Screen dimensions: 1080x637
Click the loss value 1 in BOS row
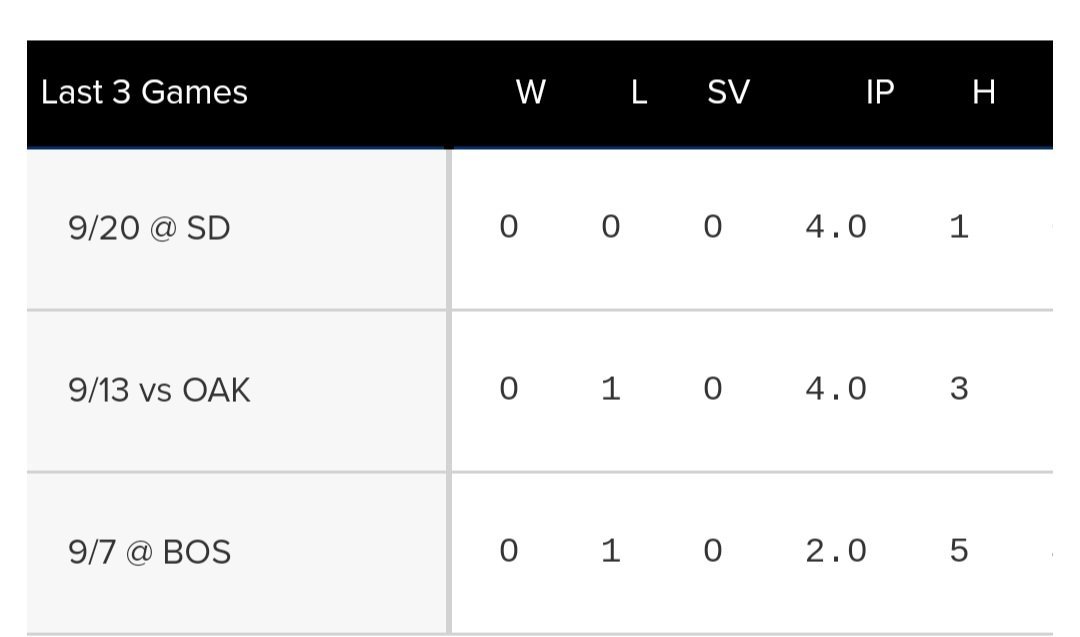click(x=611, y=551)
